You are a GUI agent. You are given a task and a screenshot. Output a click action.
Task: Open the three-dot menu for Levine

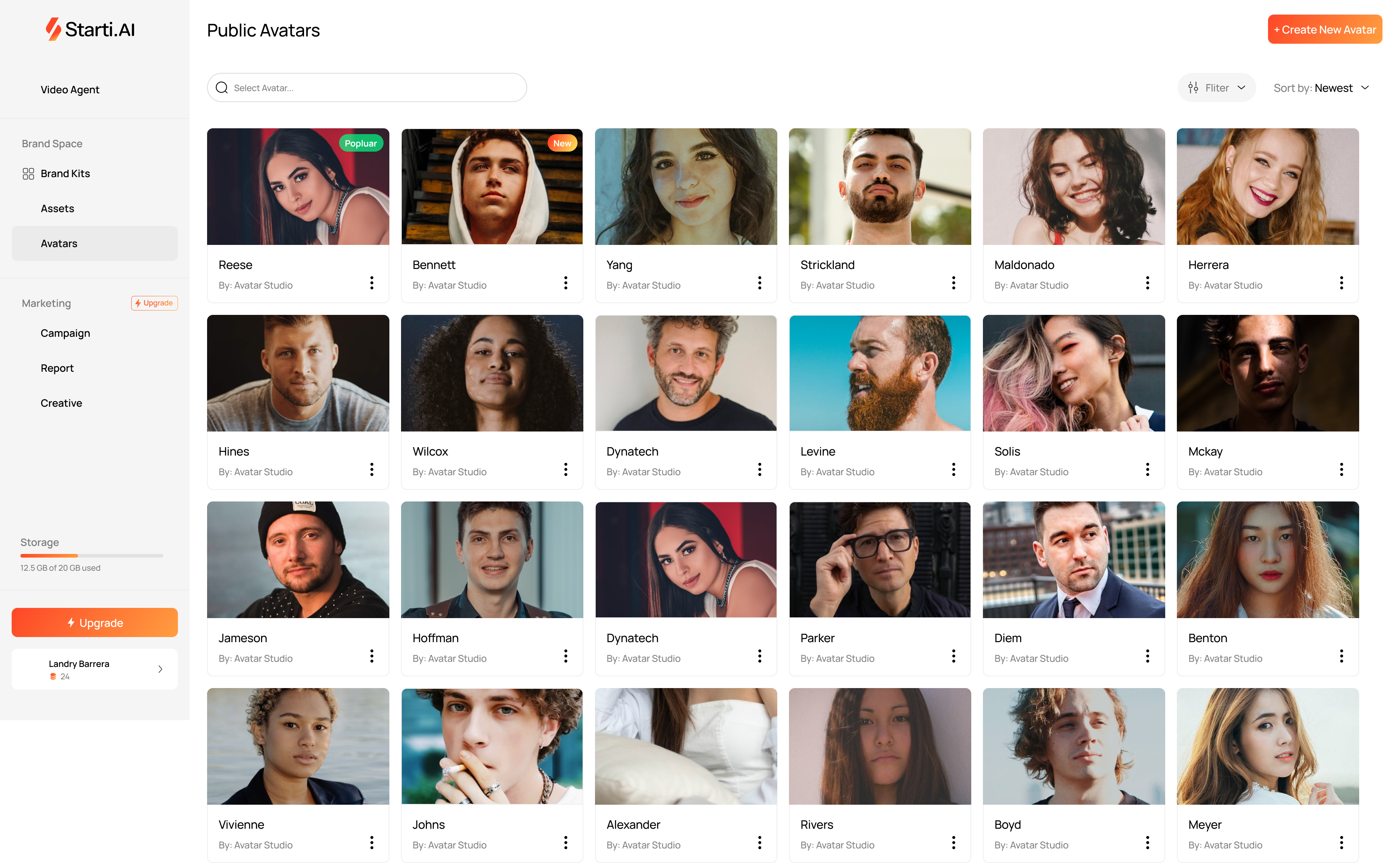(953, 470)
